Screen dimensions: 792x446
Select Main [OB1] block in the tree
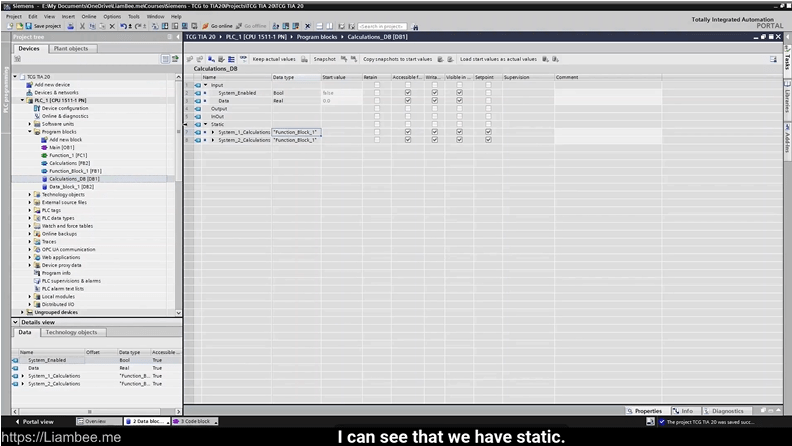click(x=62, y=147)
